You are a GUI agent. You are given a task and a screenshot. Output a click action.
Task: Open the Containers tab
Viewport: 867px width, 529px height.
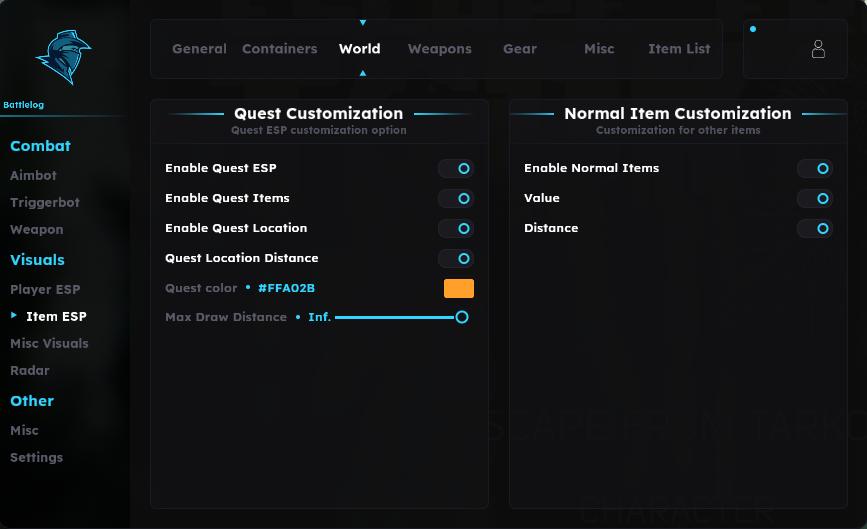[280, 49]
